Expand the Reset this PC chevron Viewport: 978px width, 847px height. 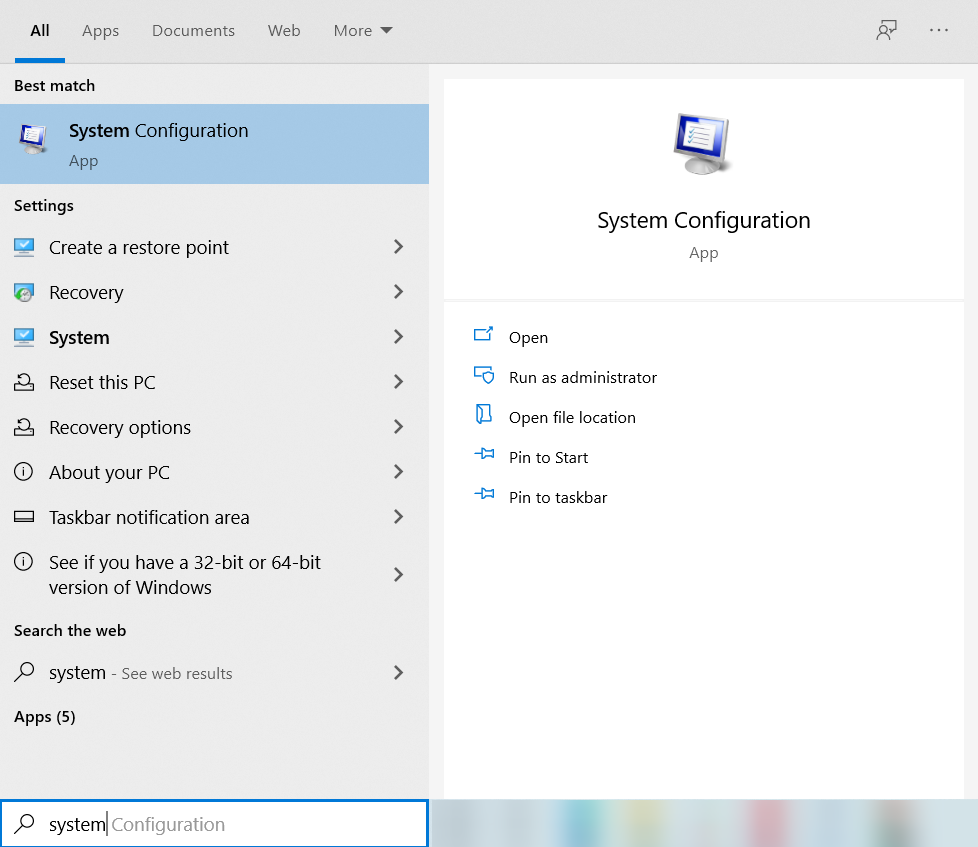(398, 382)
